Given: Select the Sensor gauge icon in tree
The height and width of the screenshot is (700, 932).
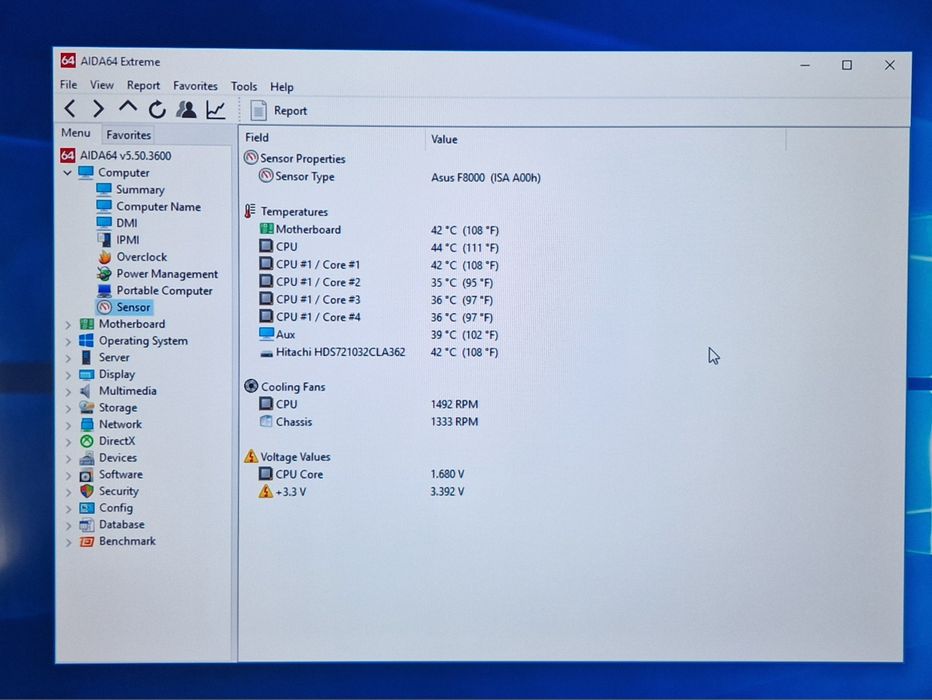Looking at the screenshot, I should click(105, 307).
